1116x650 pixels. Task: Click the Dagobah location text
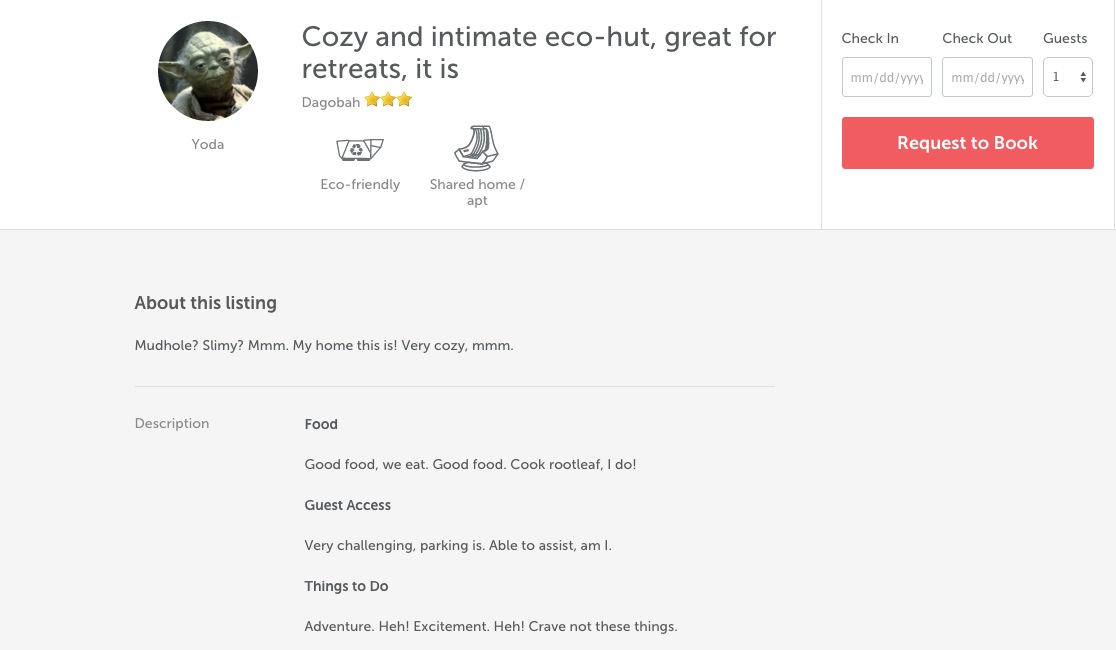click(331, 103)
